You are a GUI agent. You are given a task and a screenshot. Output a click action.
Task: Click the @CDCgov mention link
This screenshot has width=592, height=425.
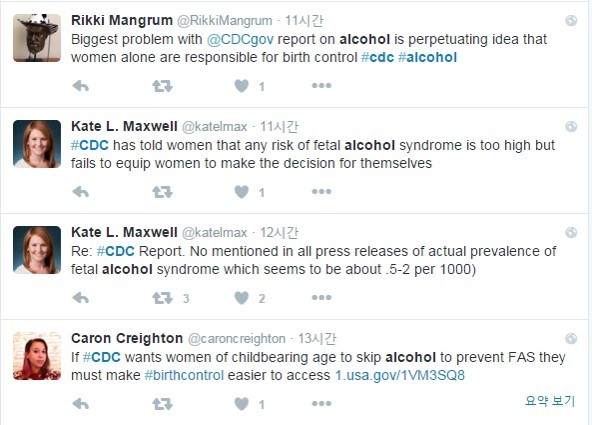[240, 40]
